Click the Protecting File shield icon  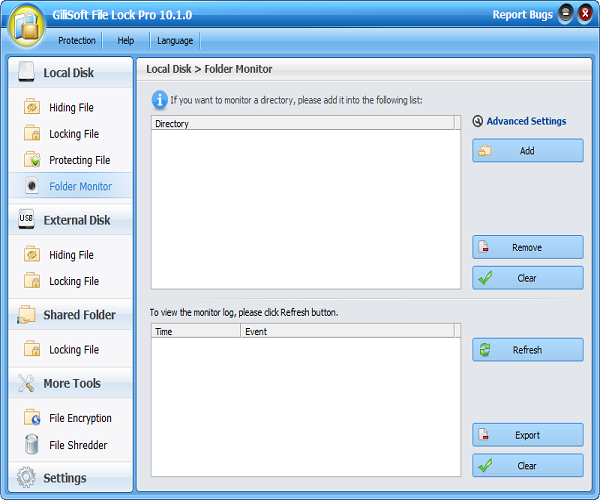click(x=32, y=160)
